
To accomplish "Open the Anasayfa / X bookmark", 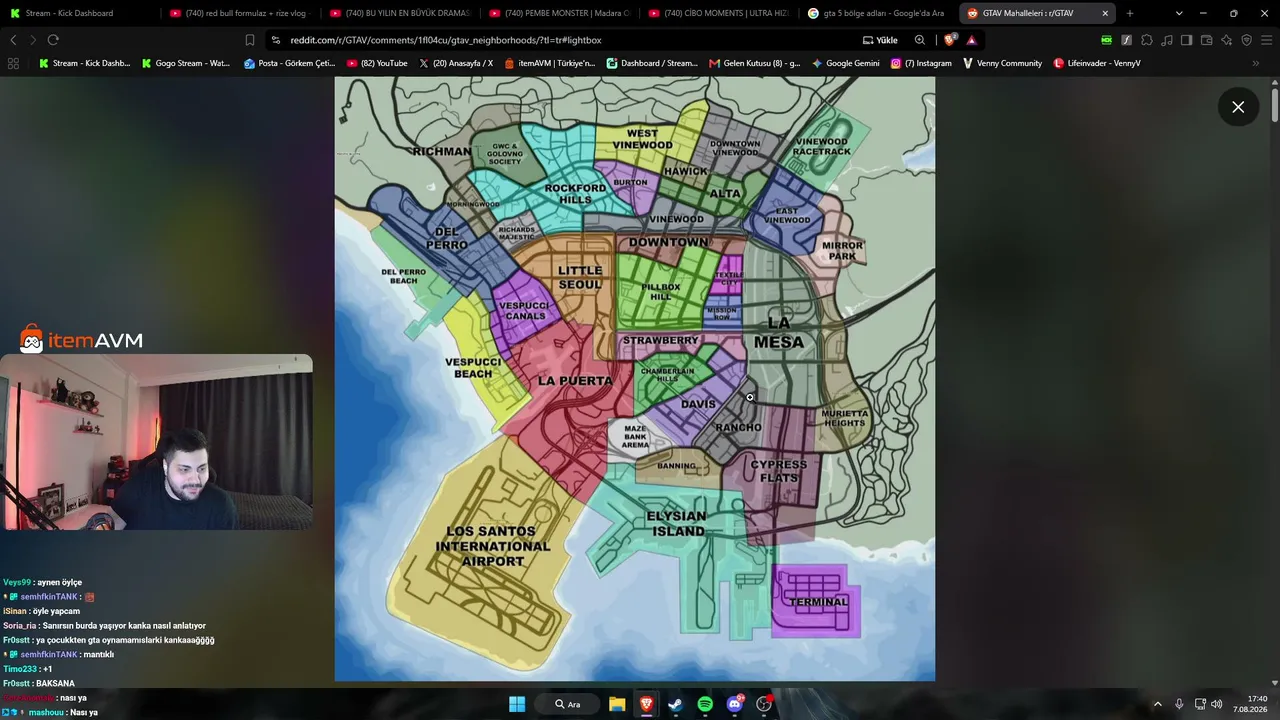I will click(456, 63).
